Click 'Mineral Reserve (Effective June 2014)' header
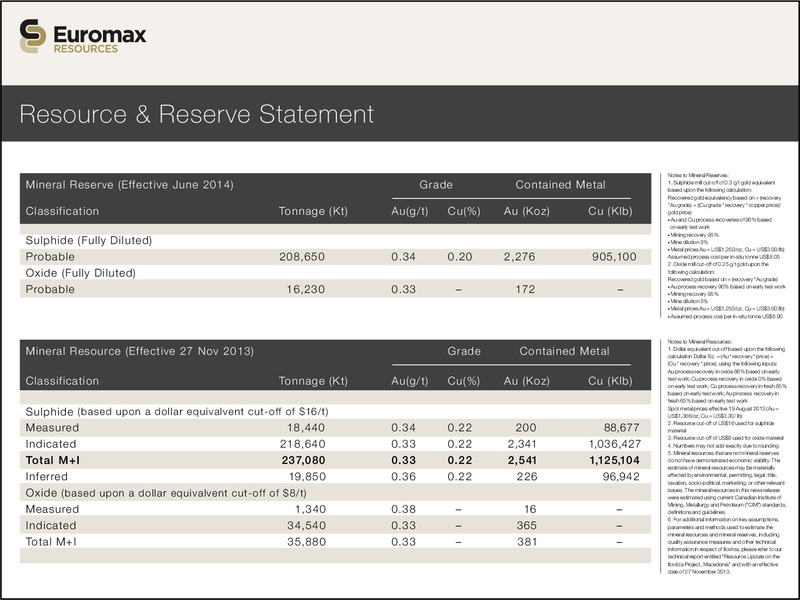The width and height of the screenshot is (800, 600). [x=130, y=185]
